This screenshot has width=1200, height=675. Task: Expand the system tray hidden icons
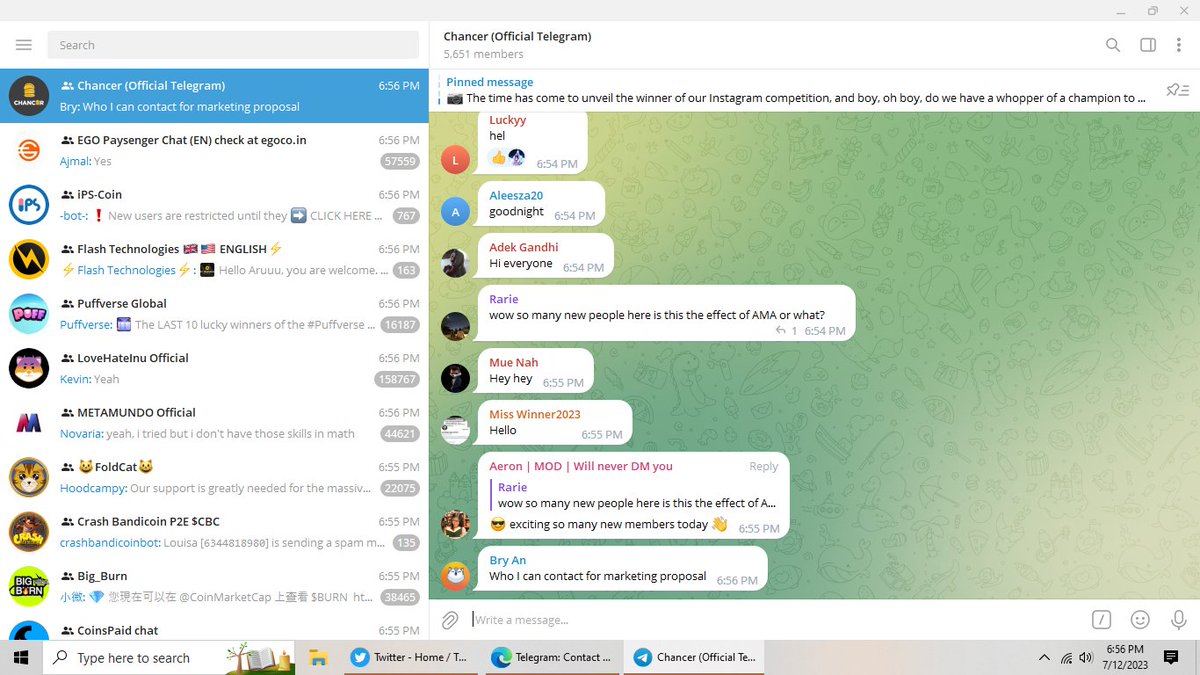click(x=1044, y=658)
